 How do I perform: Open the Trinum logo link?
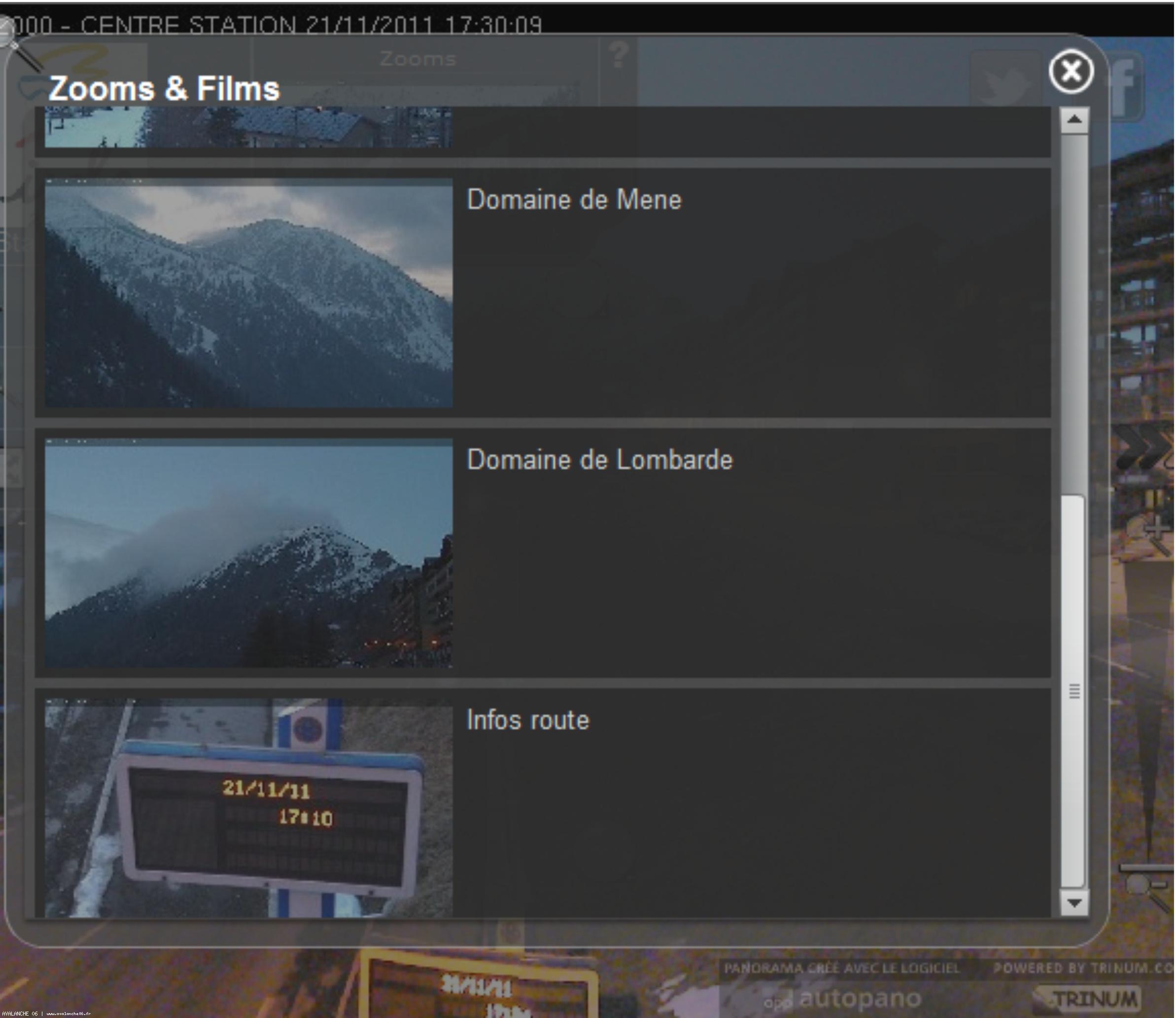[x=1088, y=999]
